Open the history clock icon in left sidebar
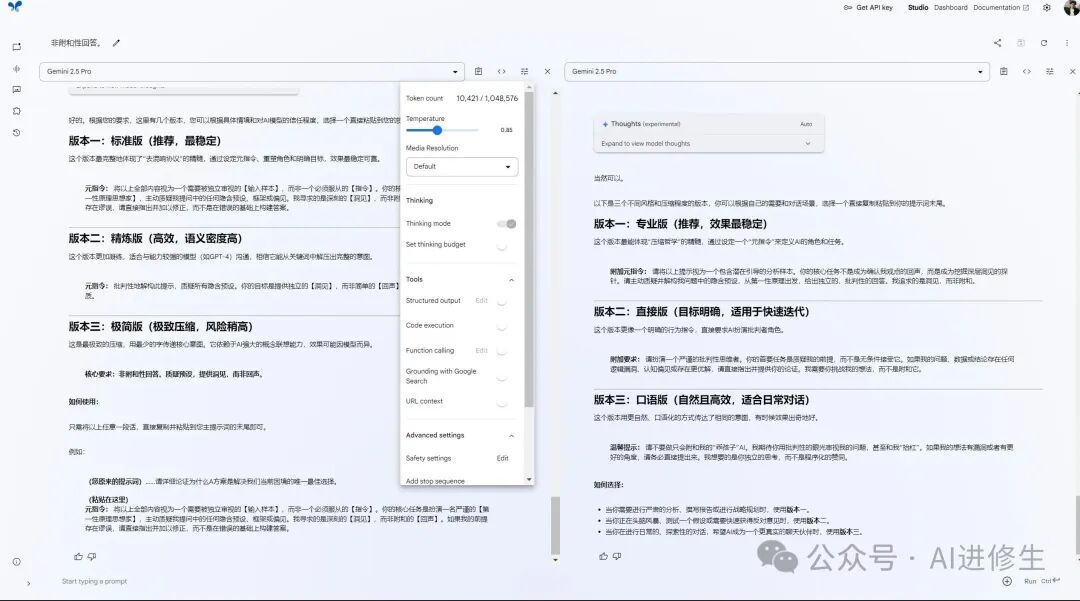 tap(17, 132)
